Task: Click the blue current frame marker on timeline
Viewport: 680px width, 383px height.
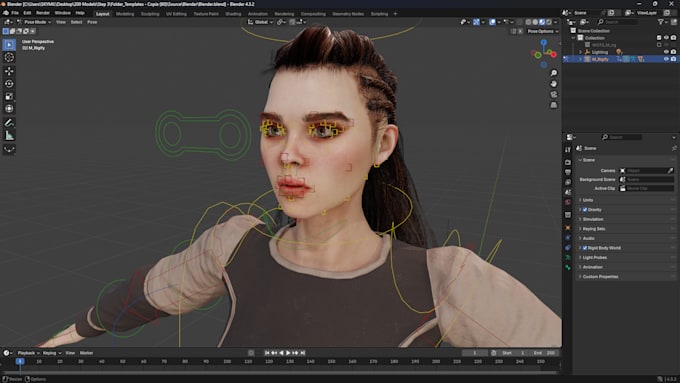Action: (20, 361)
